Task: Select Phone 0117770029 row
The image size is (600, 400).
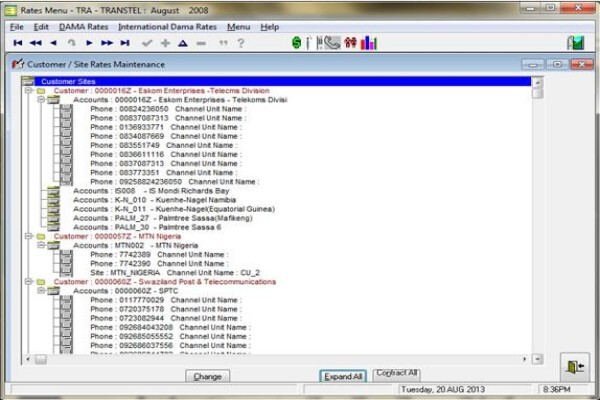Action: pos(166,300)
